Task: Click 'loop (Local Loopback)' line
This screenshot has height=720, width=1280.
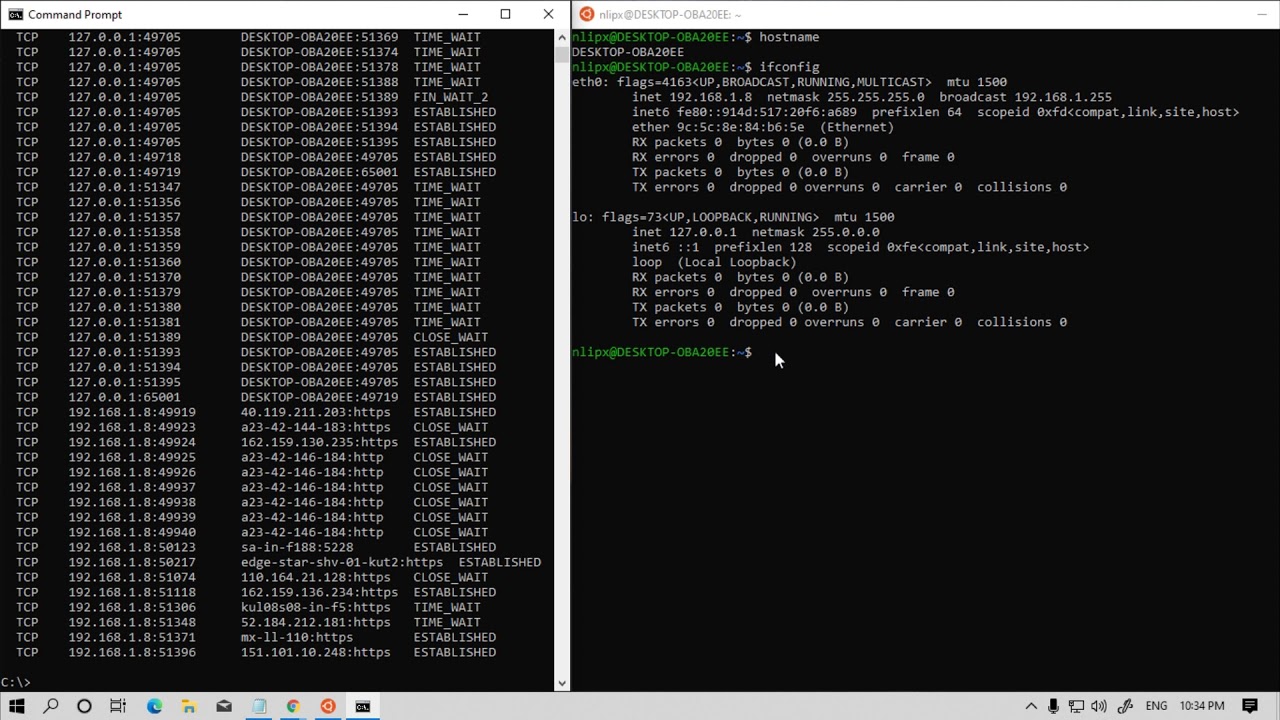Action: pos(714,262)
